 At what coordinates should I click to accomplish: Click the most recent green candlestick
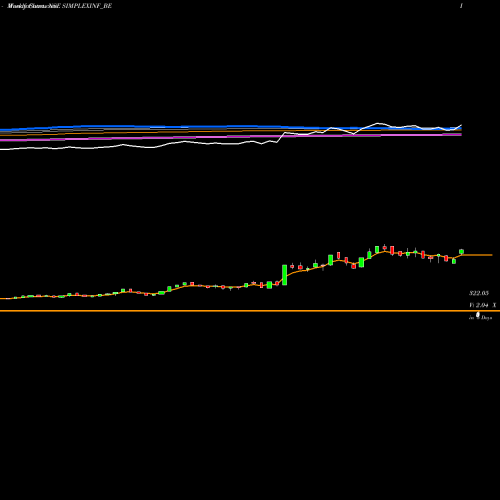point(461,252)
